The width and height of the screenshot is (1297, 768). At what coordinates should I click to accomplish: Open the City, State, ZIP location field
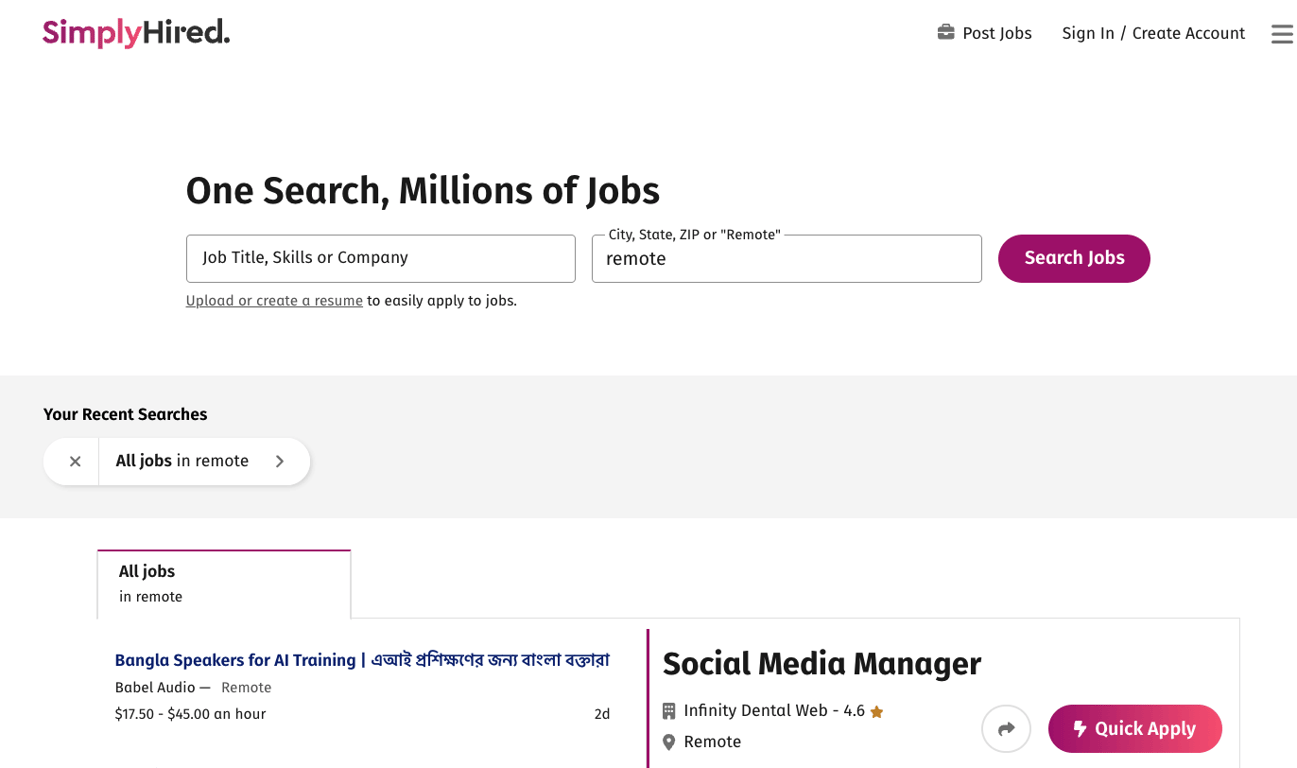(786, 258)
